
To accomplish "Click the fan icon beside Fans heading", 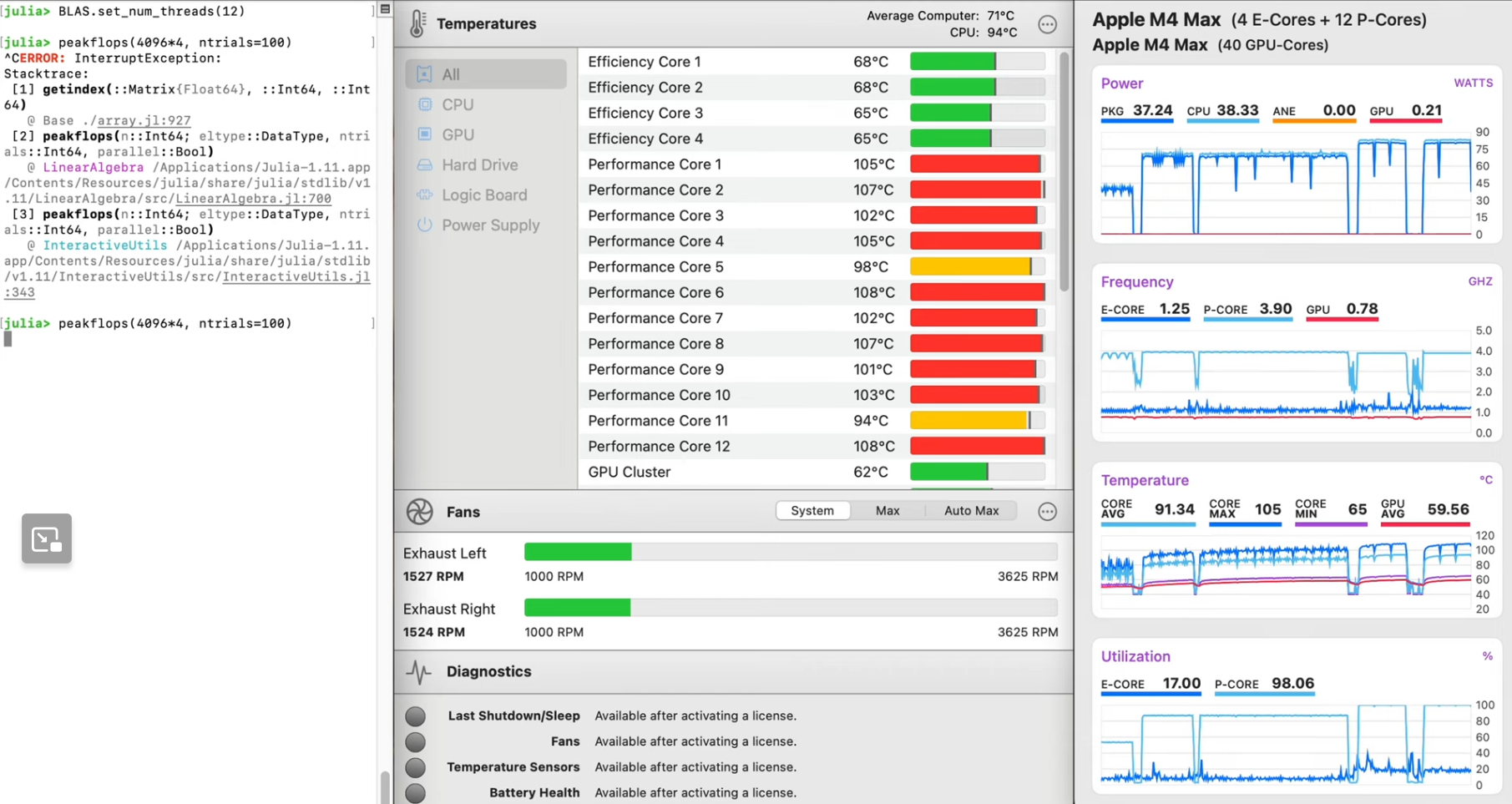I will coord(419,511).
